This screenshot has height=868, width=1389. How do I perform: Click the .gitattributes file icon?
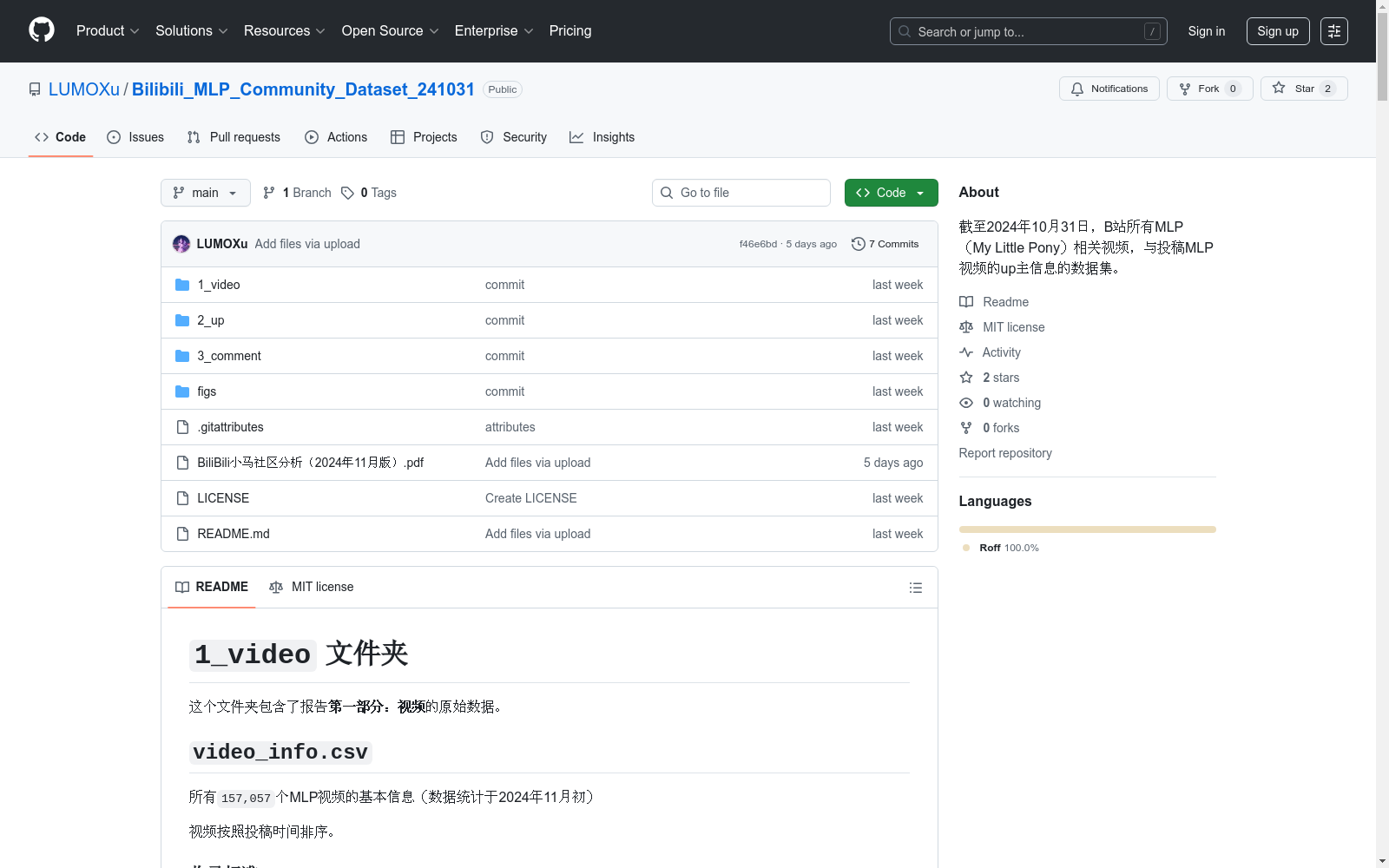(x=182, y=427)
